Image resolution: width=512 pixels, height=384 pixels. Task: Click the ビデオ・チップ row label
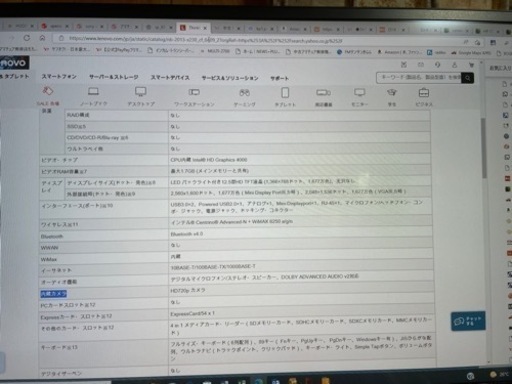(59, 160)
